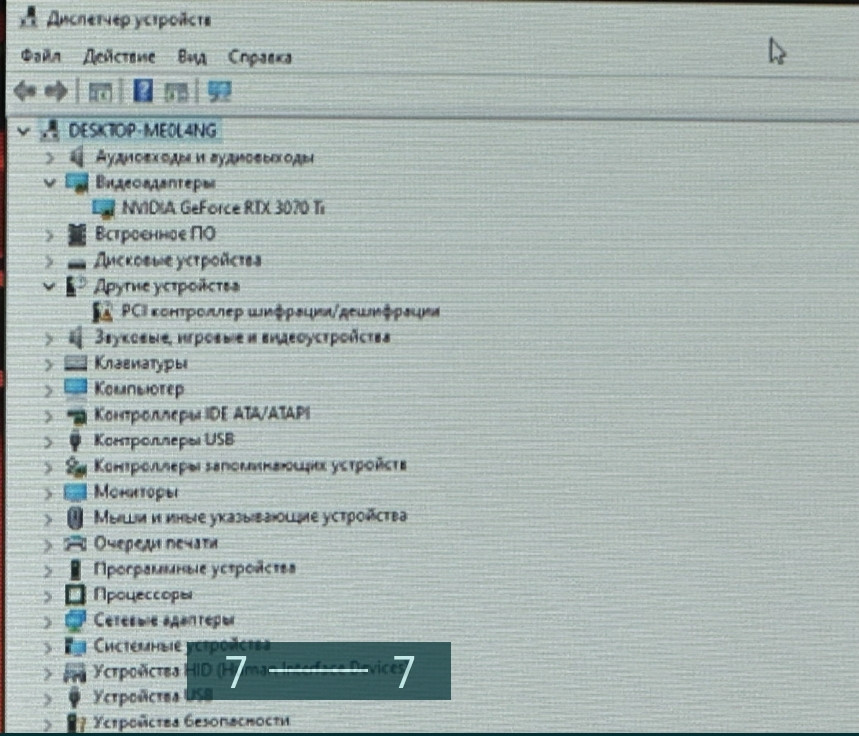859x736 pixels.
Task: Expand the Контроллеры USB category
Action: pyautogui.click(x=50, y=440)
